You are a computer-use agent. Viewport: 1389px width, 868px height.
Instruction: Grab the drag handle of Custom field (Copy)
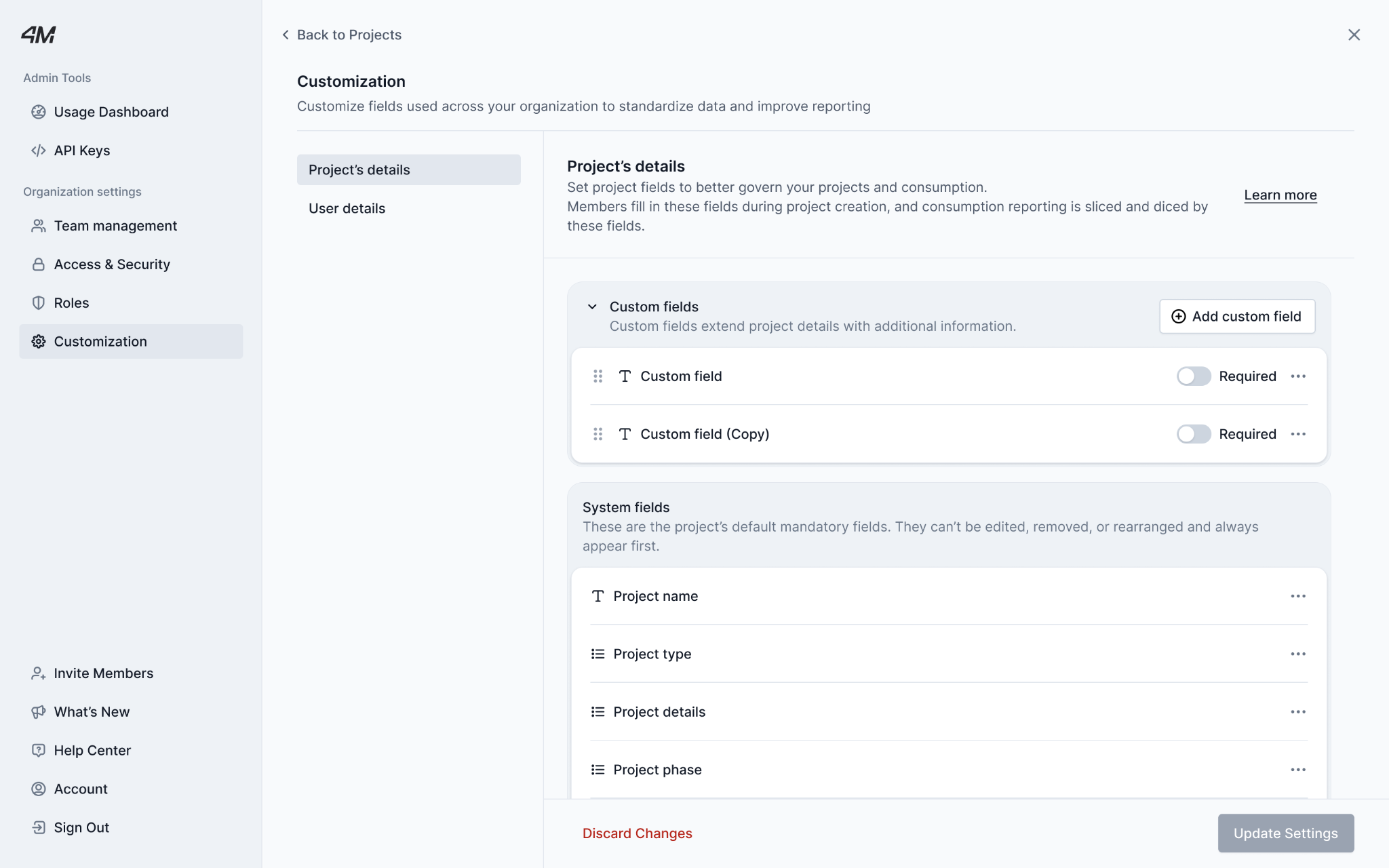(x=598, y=434)
